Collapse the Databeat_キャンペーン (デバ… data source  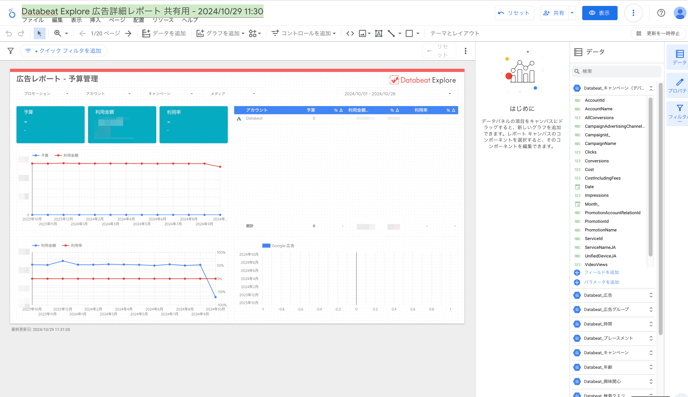click(651, 88)
